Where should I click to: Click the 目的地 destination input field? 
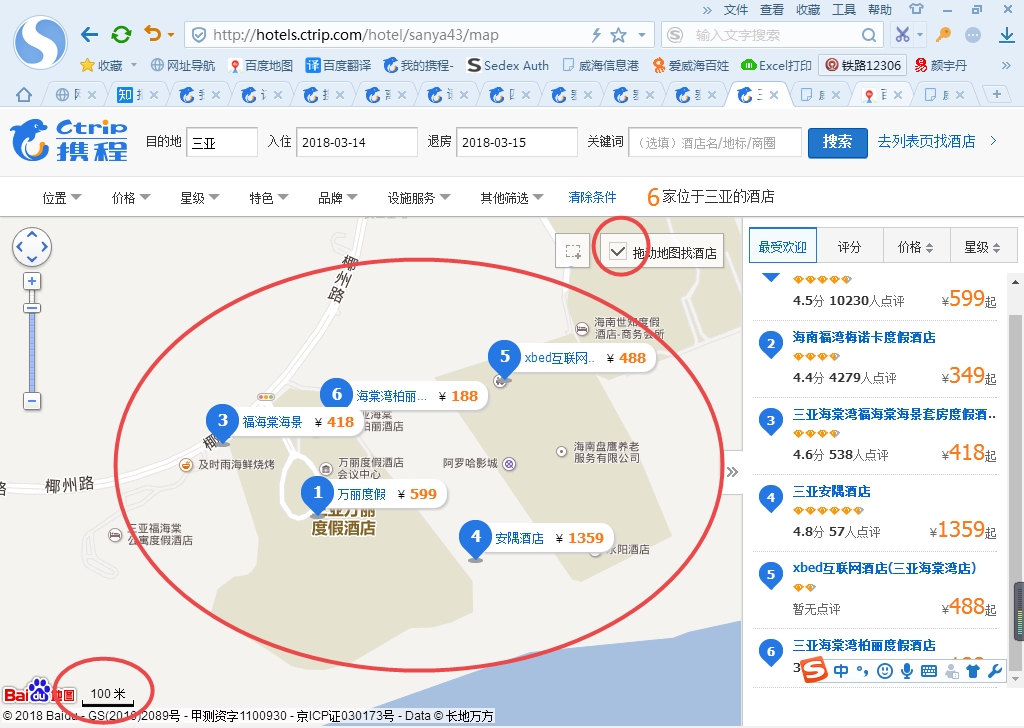(222, 142)
